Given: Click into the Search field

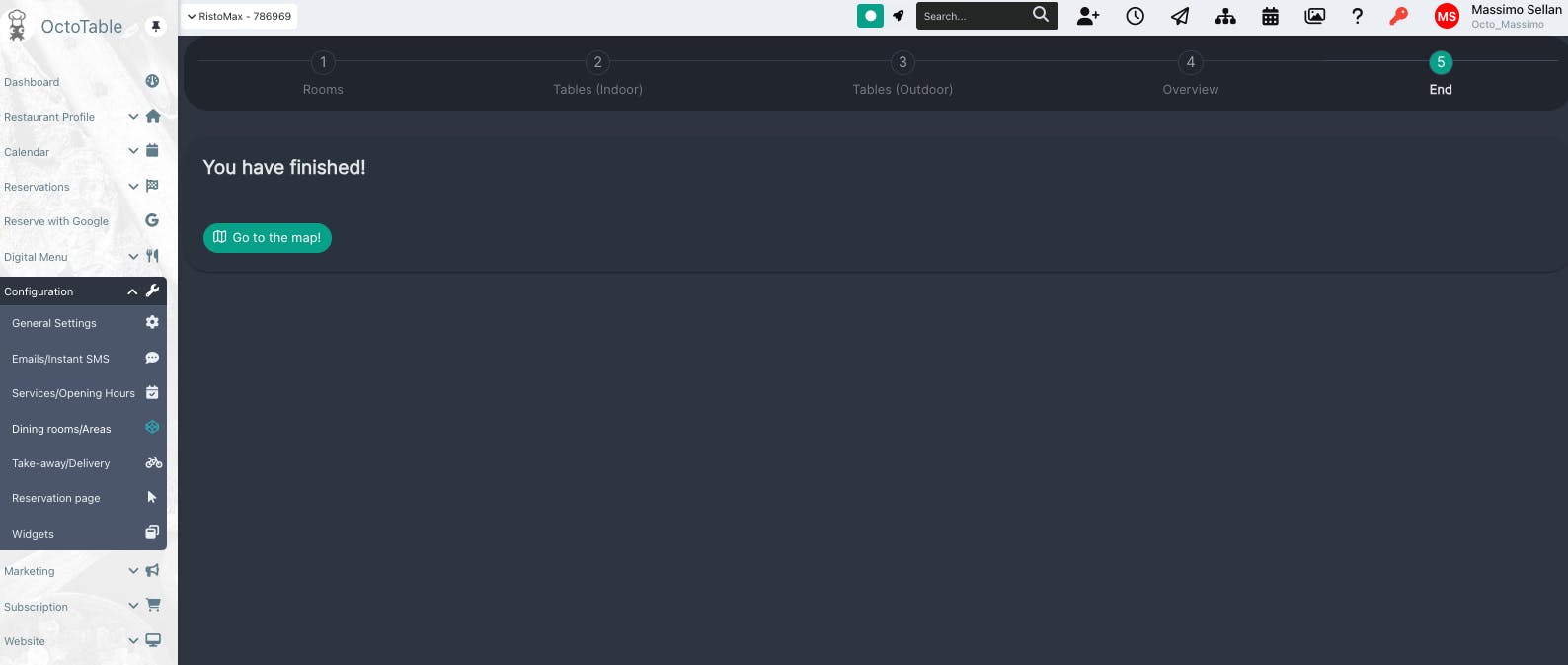Looking at the screenshot, I should [976, 16].
